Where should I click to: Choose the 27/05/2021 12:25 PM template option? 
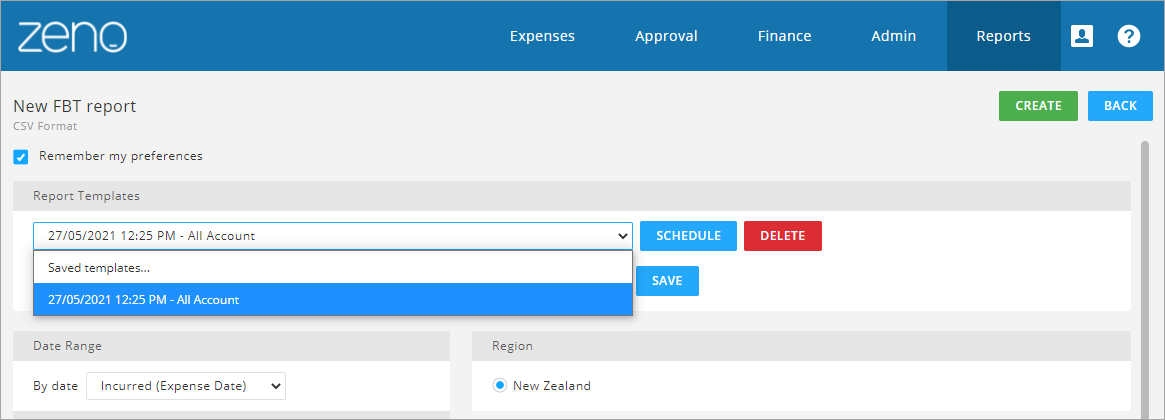[x=333, y=300]
